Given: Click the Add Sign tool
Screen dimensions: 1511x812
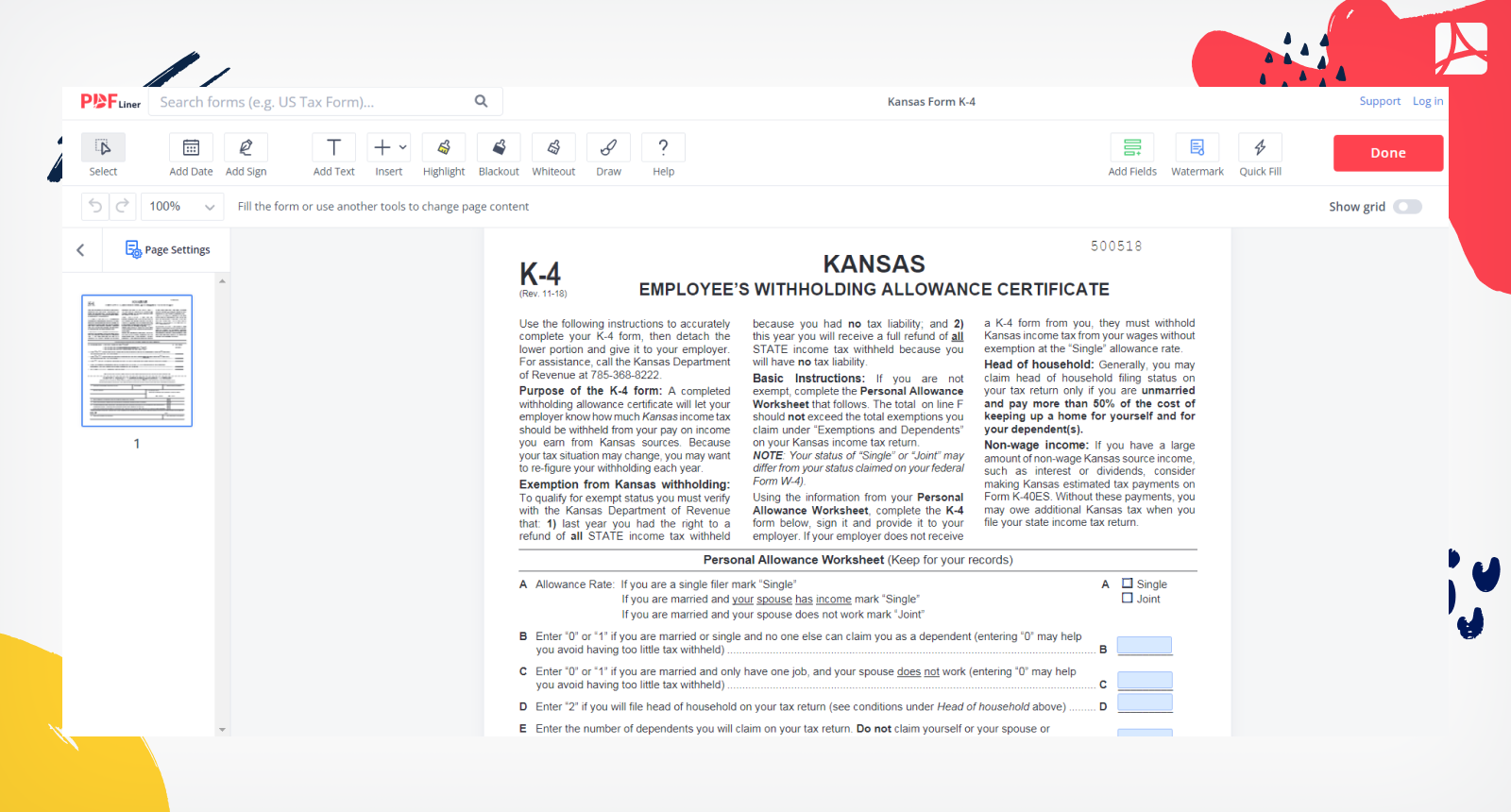Looking at the screenshot, I should [246, 148].
